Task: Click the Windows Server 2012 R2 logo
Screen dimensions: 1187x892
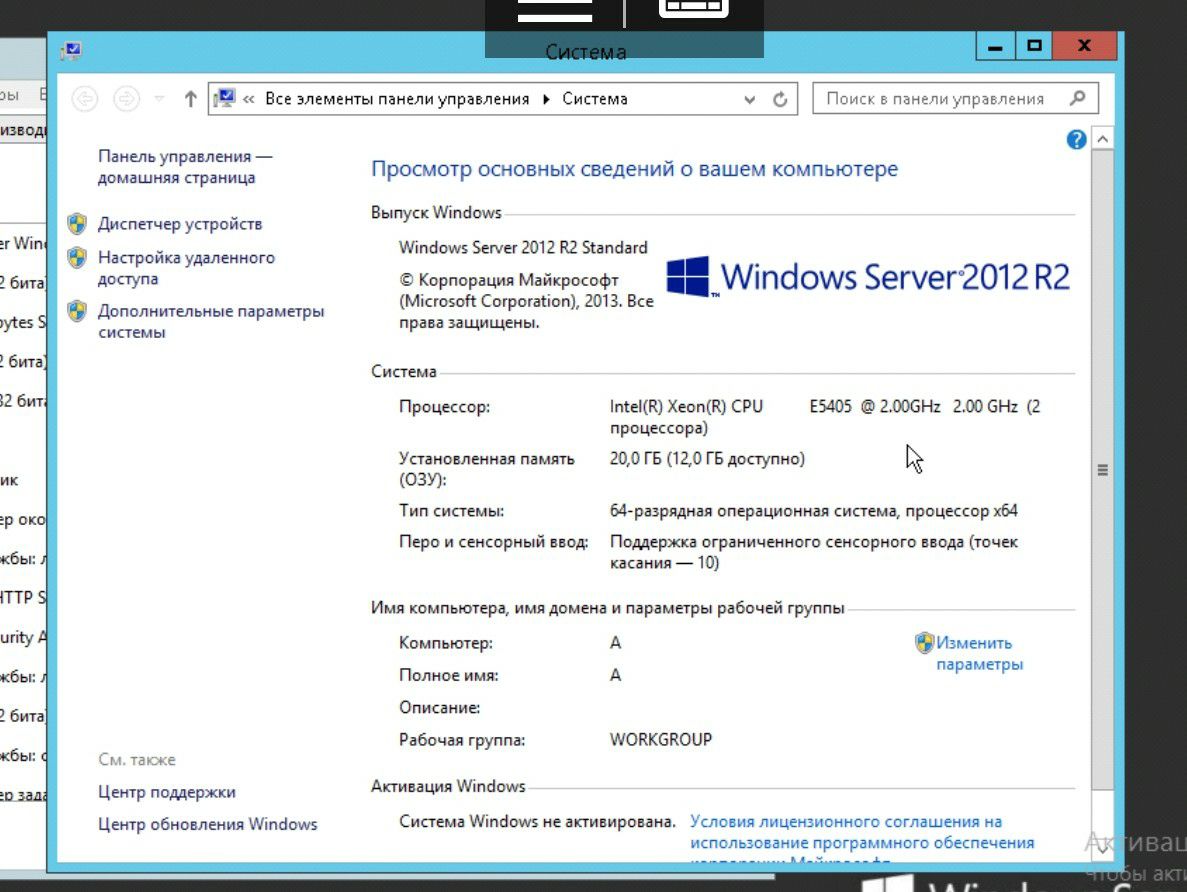Action: pyautogui.click(x=868, y=277)
